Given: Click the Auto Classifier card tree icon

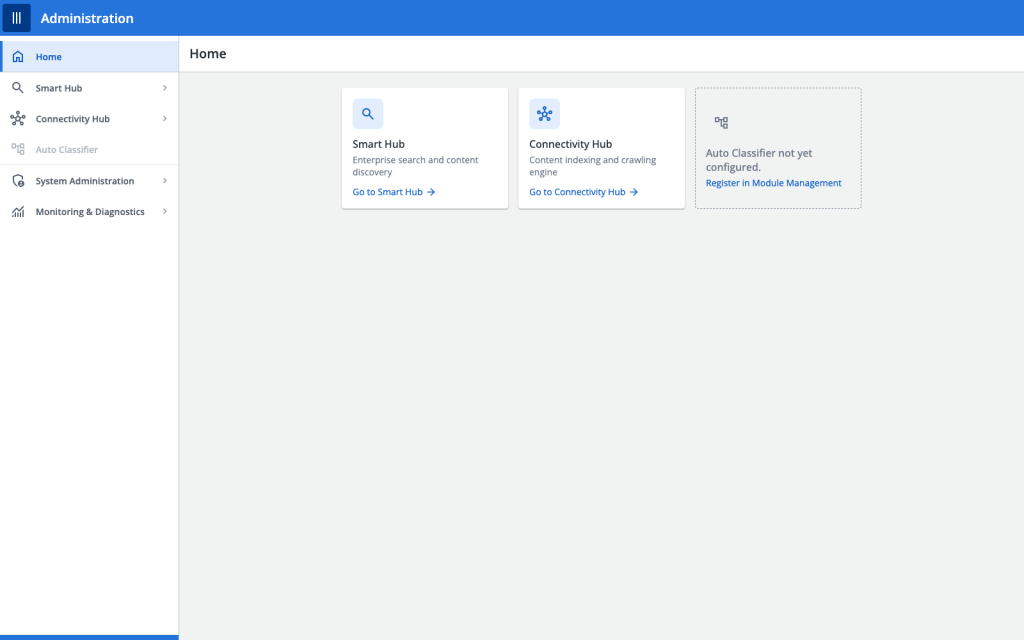Looking at the screenshot, I should click(721, 122).
